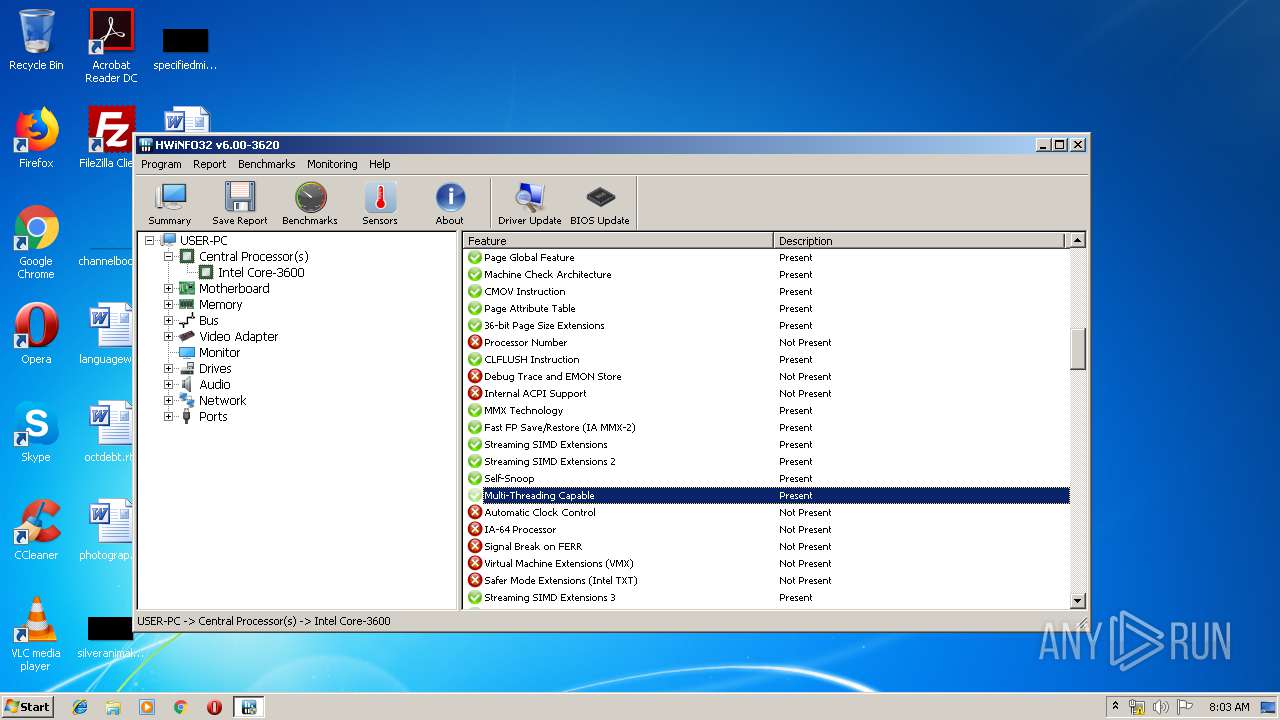The image size is (1280, 720).
Task: Select the Debug Trace and EMON Store row
Action: coord(767,376)
